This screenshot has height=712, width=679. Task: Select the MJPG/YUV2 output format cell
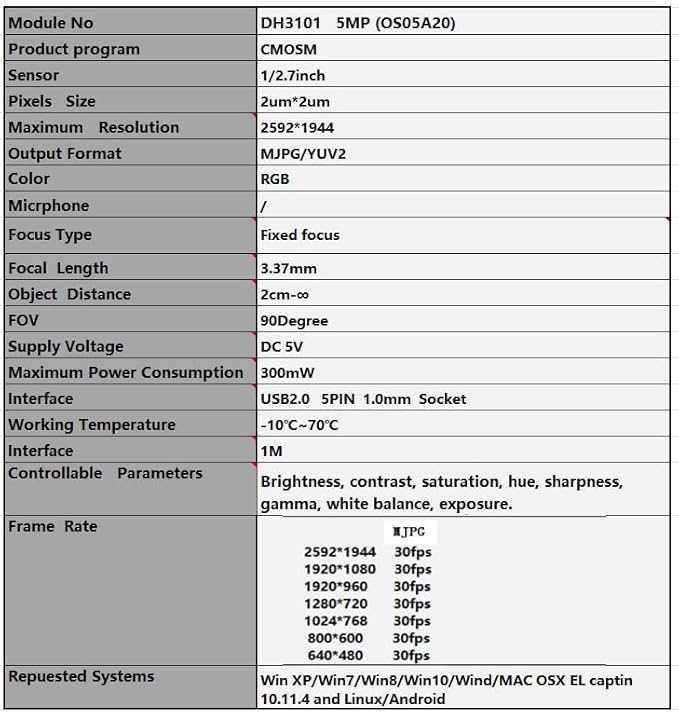pyautogui.click(x=463, y=152)
